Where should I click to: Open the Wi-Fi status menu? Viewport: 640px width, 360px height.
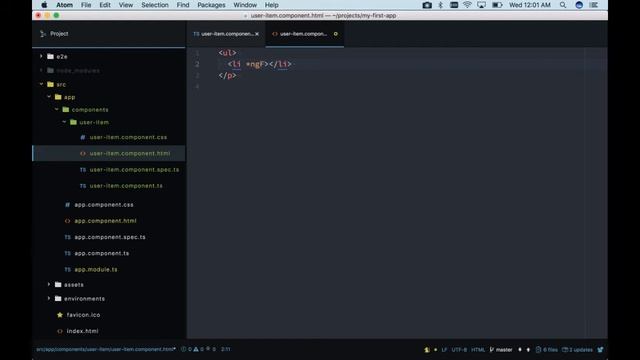click(x=467, y=5)
